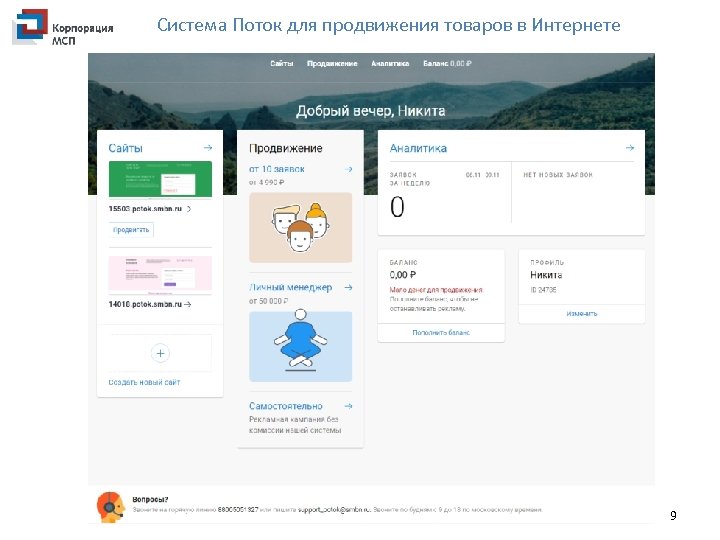Open the Аналитика card heading
The width and height of the screenshot is (720, 540).
(418, 148)
